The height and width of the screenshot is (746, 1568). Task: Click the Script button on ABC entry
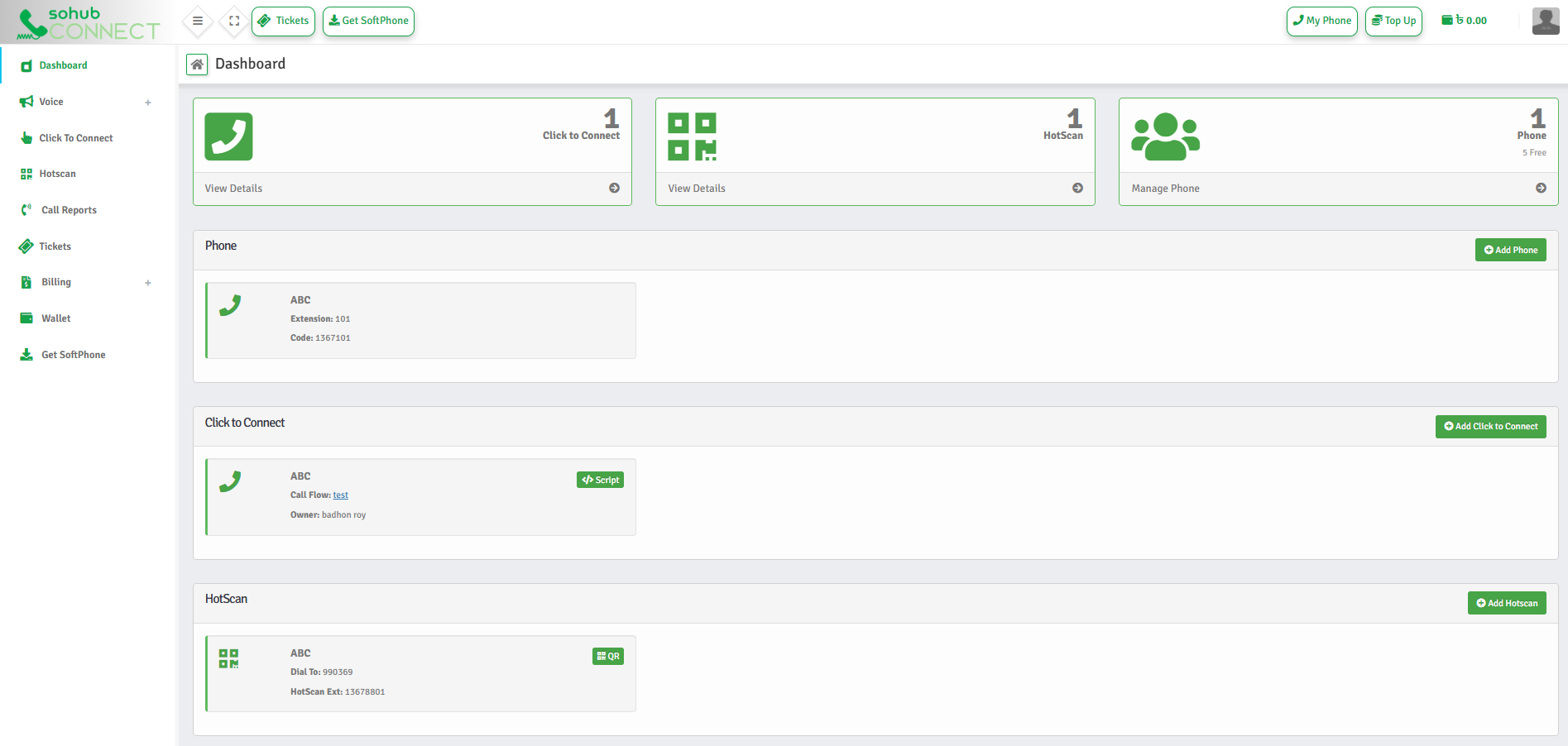[600, 479]
